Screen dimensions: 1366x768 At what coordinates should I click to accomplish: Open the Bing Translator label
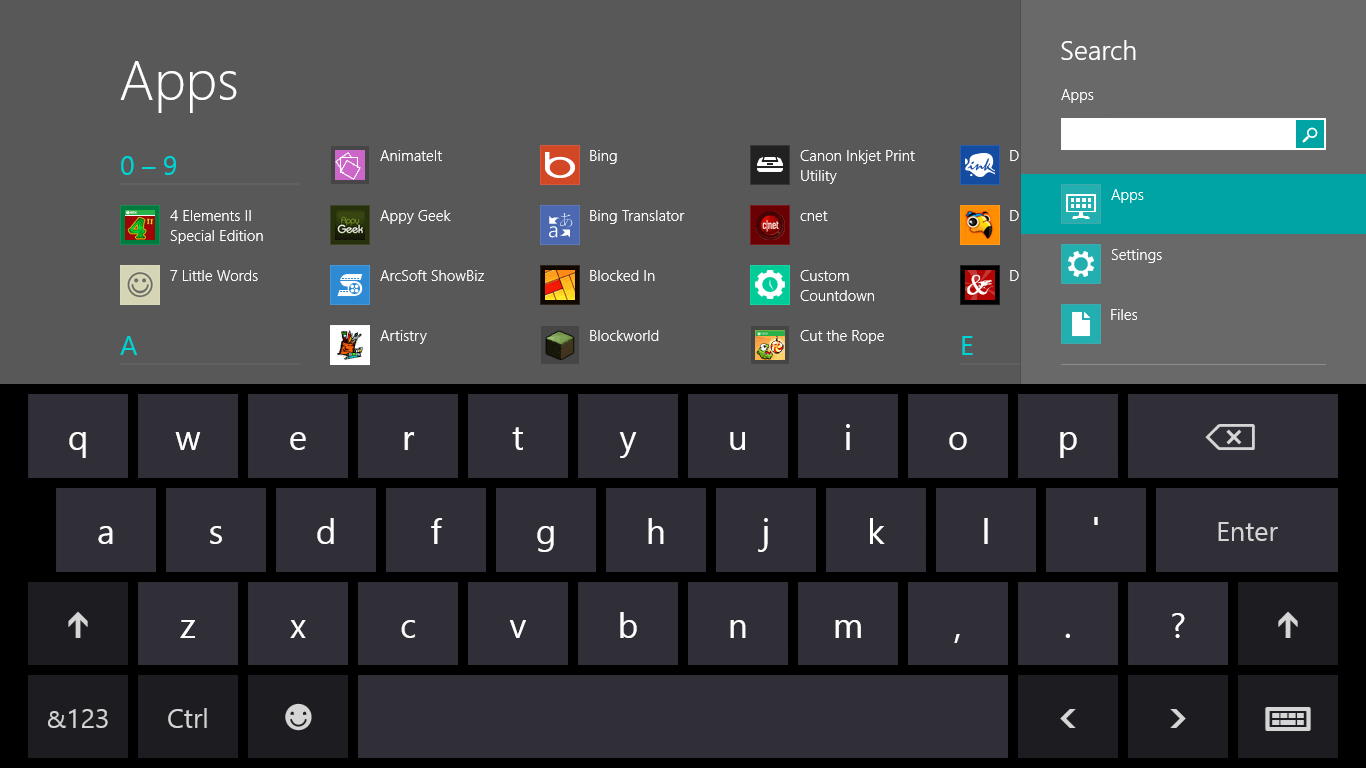pos(637,216)
